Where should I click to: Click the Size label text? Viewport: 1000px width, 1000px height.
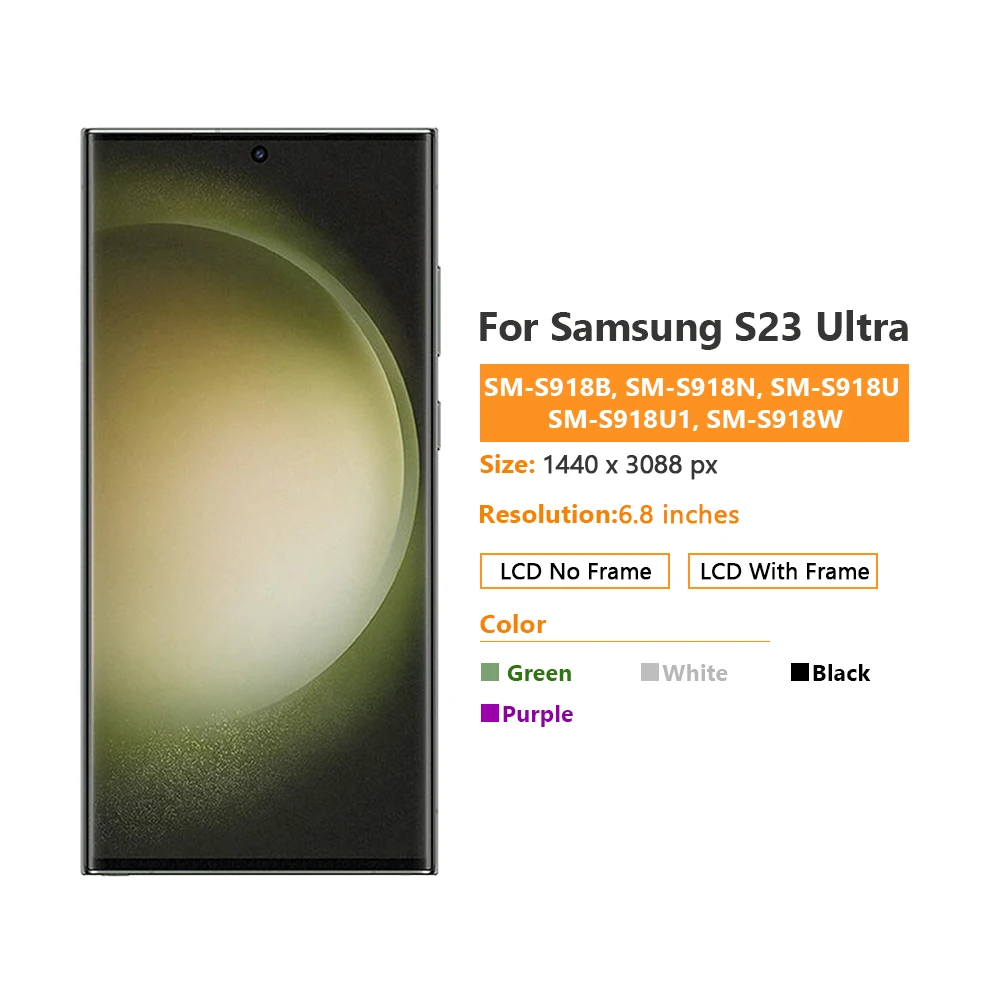tap(507, 465)
